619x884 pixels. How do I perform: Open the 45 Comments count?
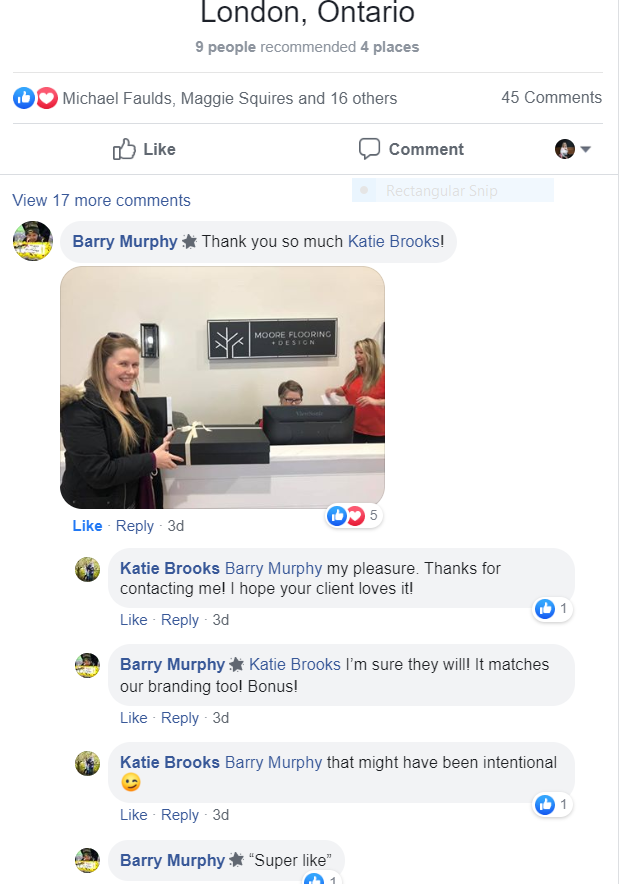551,98
